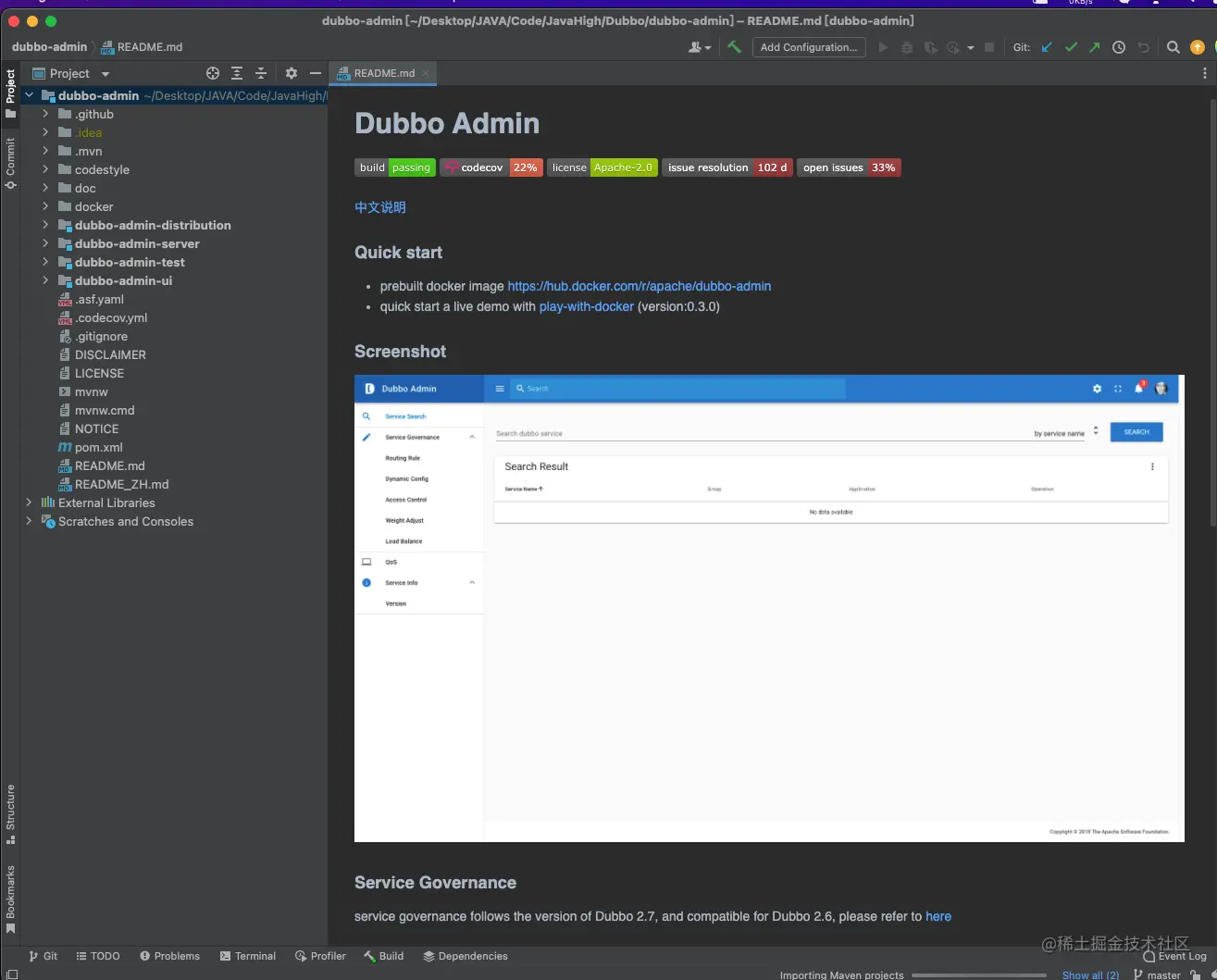Open the Terminal tool window
This screenshot has height=980, width=1217.
pos(248,956)
